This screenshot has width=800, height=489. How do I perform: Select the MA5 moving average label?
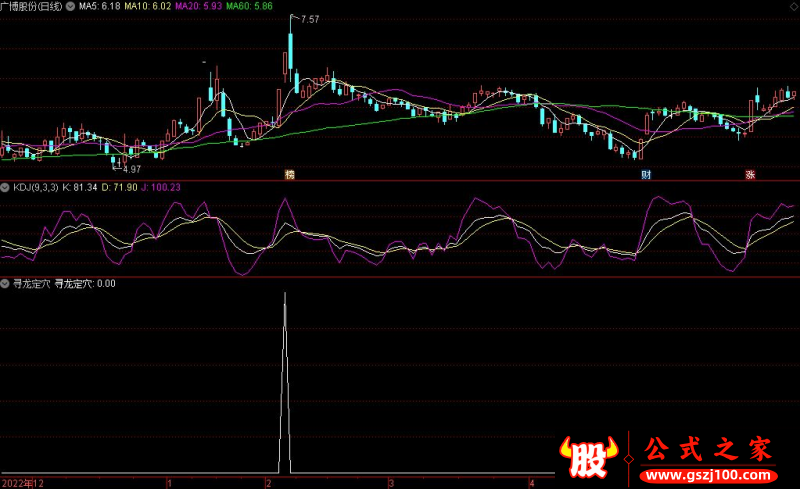click(x=100, y=6)
